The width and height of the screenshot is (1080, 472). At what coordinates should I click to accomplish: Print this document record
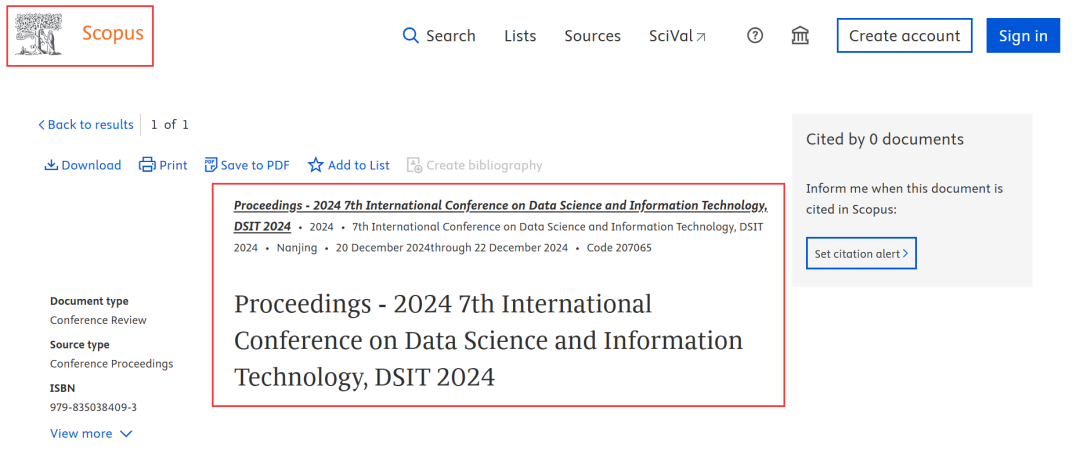(x=163, y=165)
